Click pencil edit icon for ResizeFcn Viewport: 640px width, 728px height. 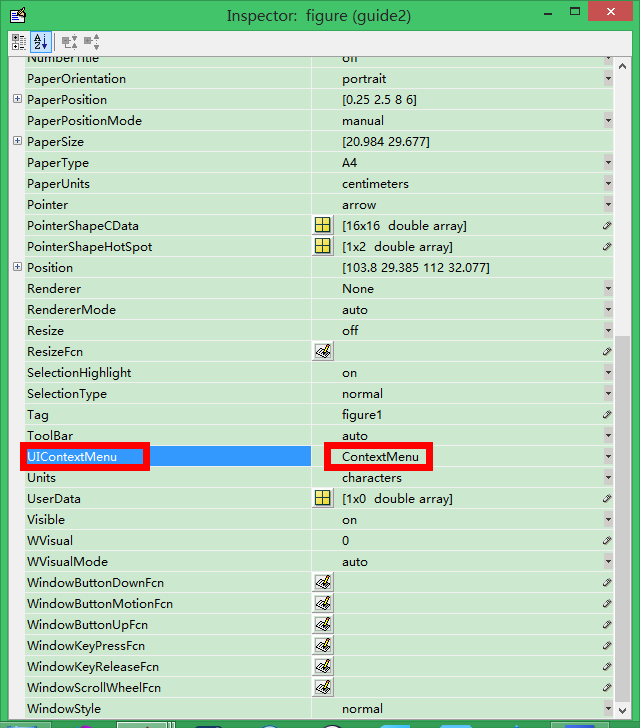(x=607, y=351)
